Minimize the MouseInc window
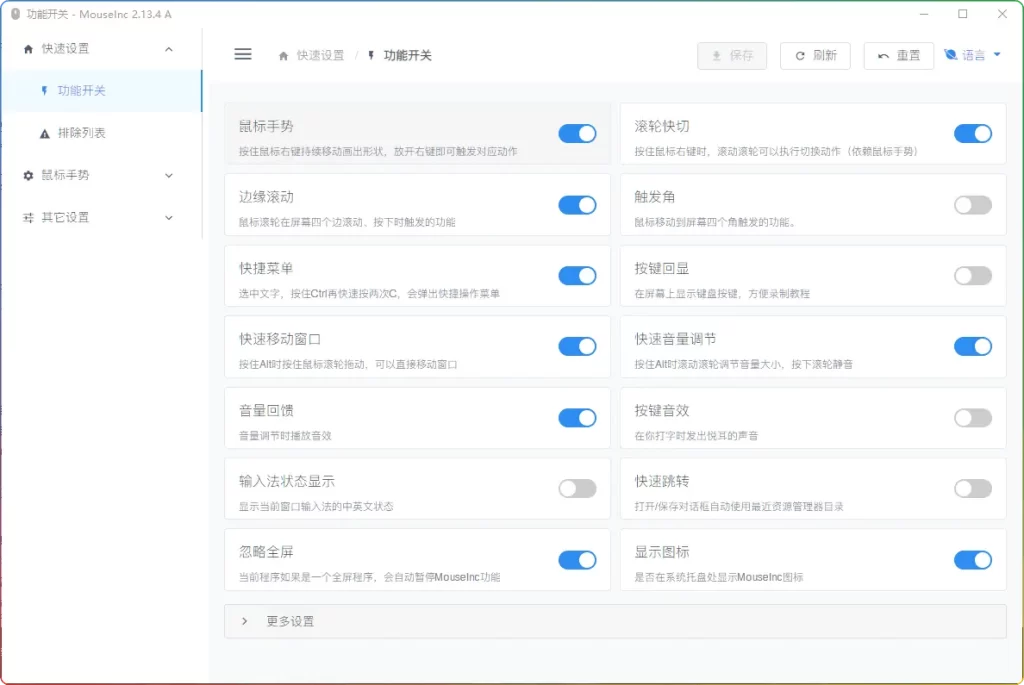 pyautogui.click(x=923, y=14)
